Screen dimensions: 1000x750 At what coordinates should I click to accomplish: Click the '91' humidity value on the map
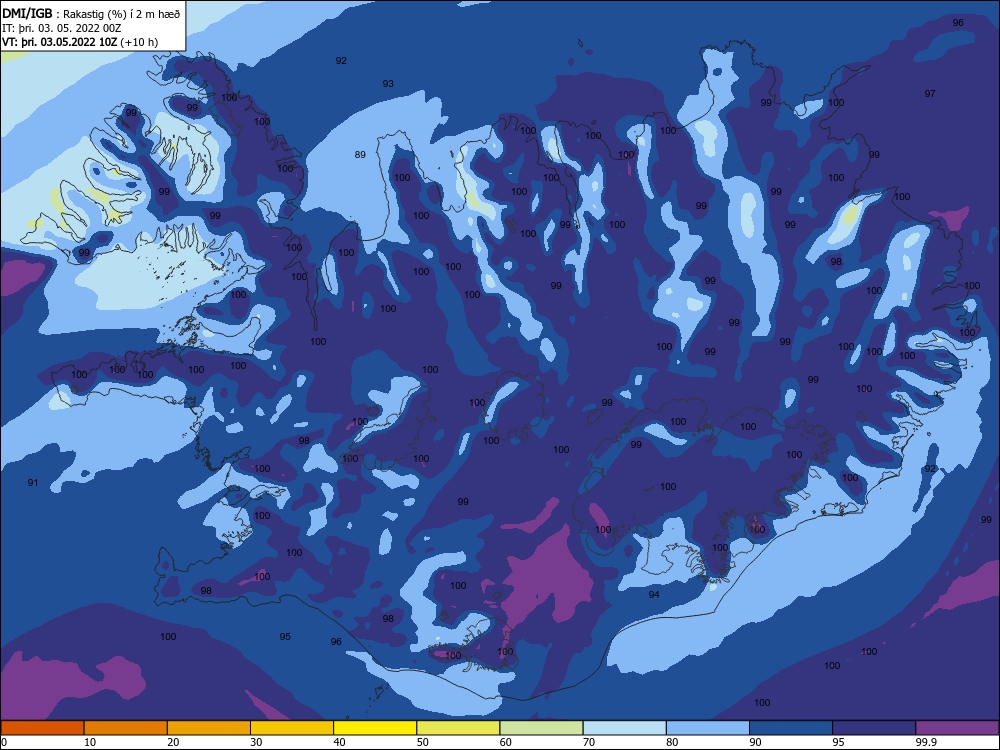[x=33, y=483]
